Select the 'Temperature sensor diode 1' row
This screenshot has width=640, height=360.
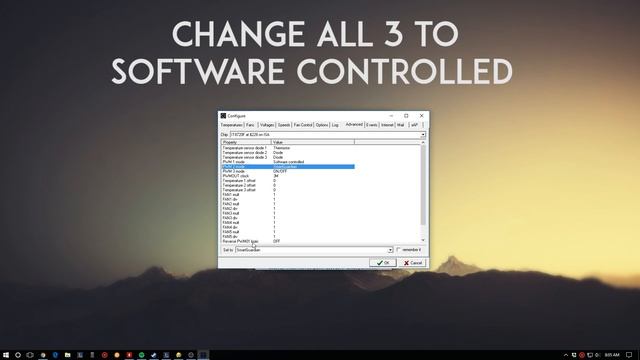coord(288,148)
